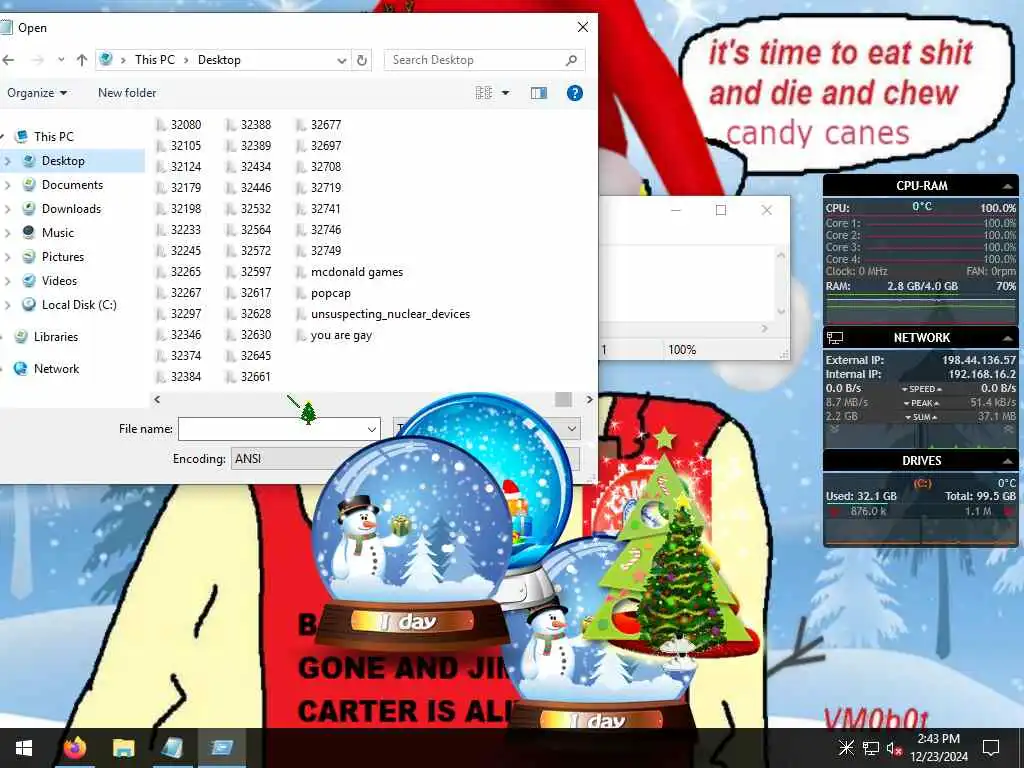Open folder 32080

pyautogui.click(x=179, y=125)
